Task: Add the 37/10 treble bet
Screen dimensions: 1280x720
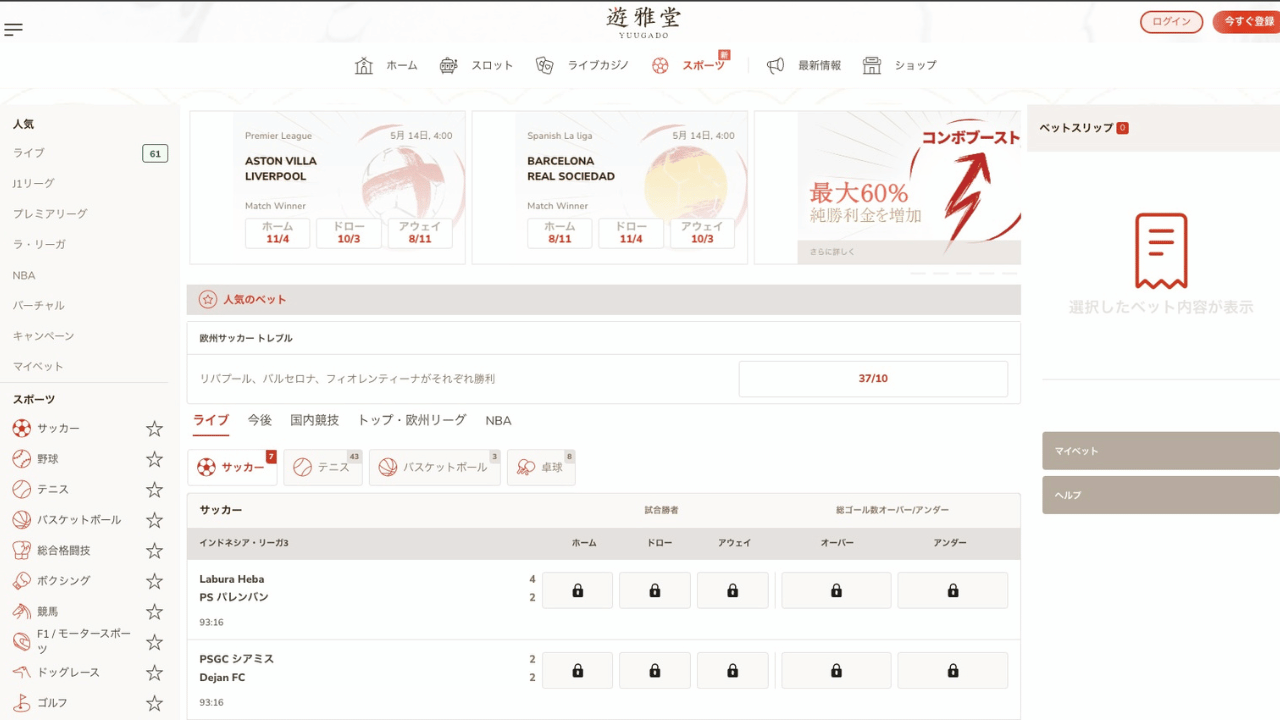Action: coord(873,379)
